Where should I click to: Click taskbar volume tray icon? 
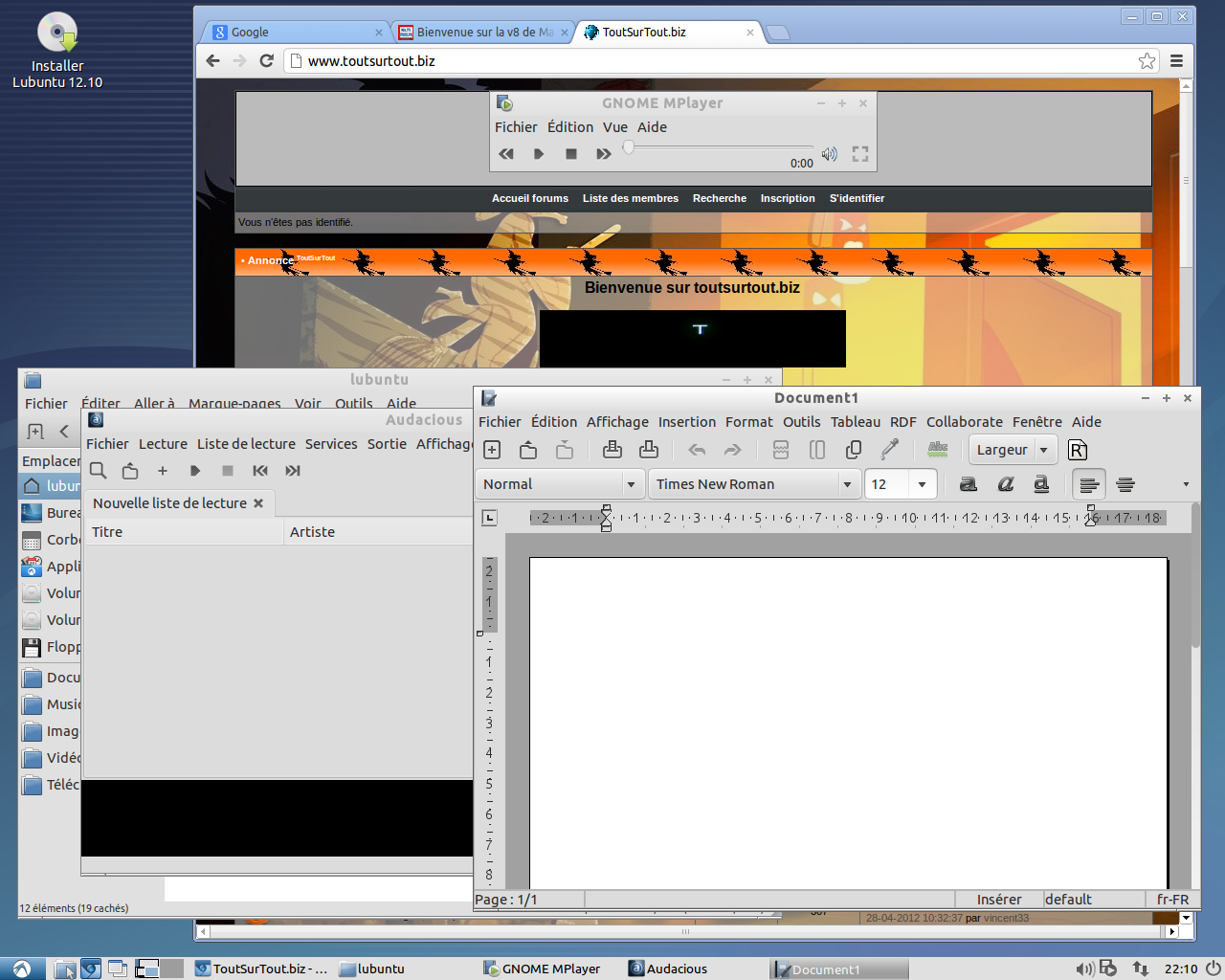point(1084,969)
